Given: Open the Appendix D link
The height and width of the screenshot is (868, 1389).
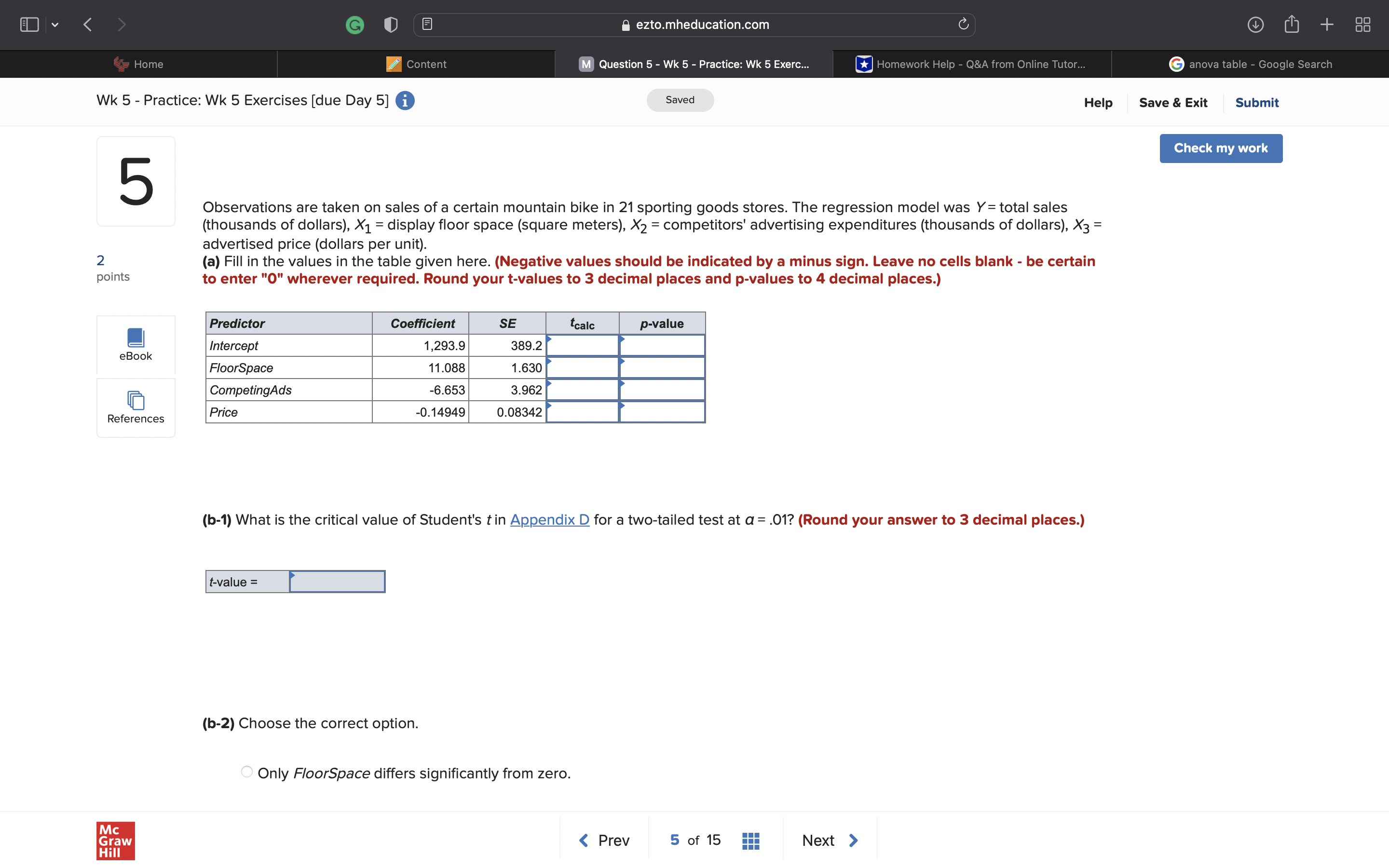Looking at the screenshot, I should point(549,519).
